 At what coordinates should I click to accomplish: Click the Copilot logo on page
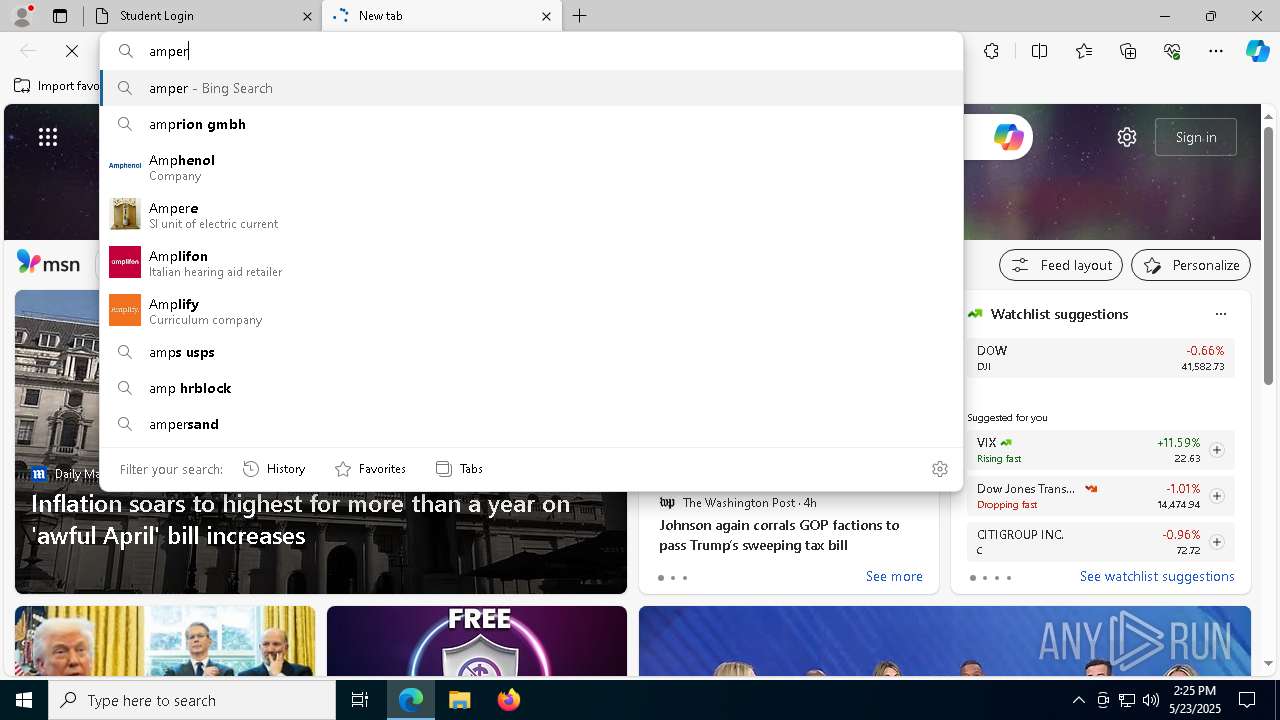(1008, 137)
